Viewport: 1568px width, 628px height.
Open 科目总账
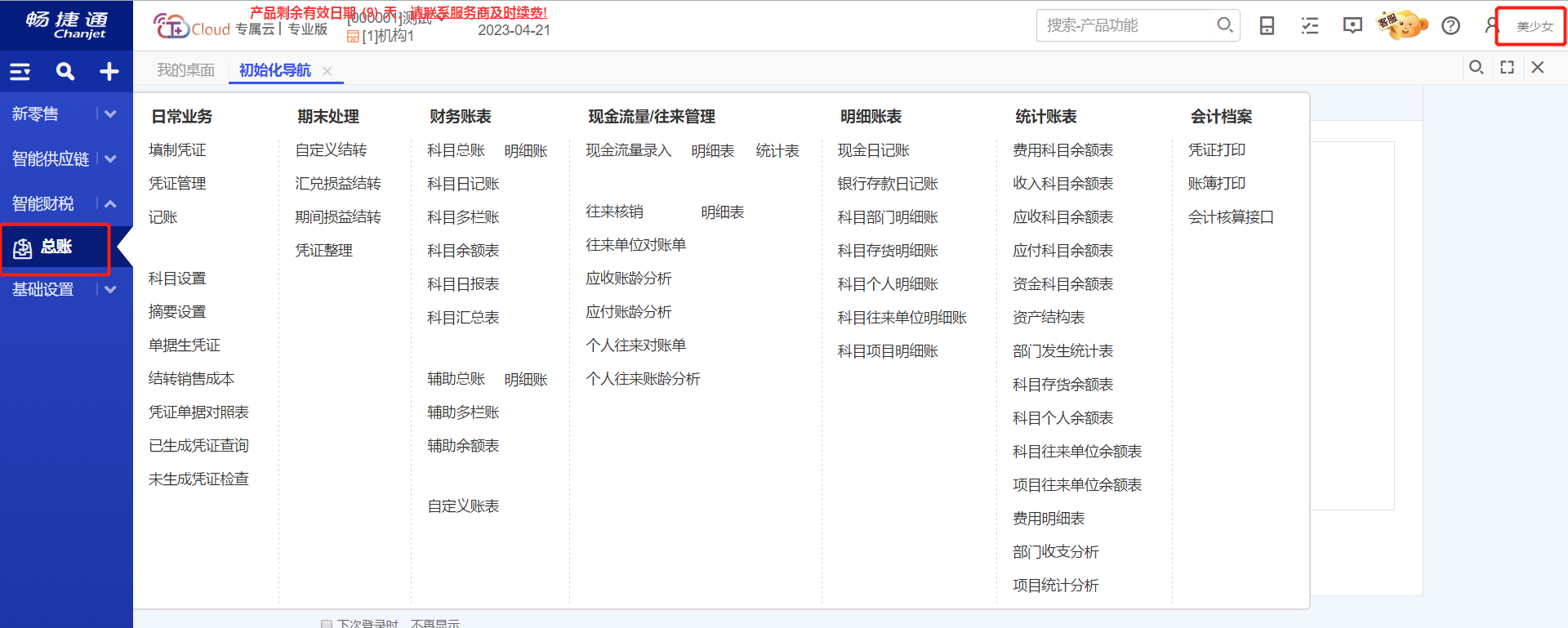(457, 151)
